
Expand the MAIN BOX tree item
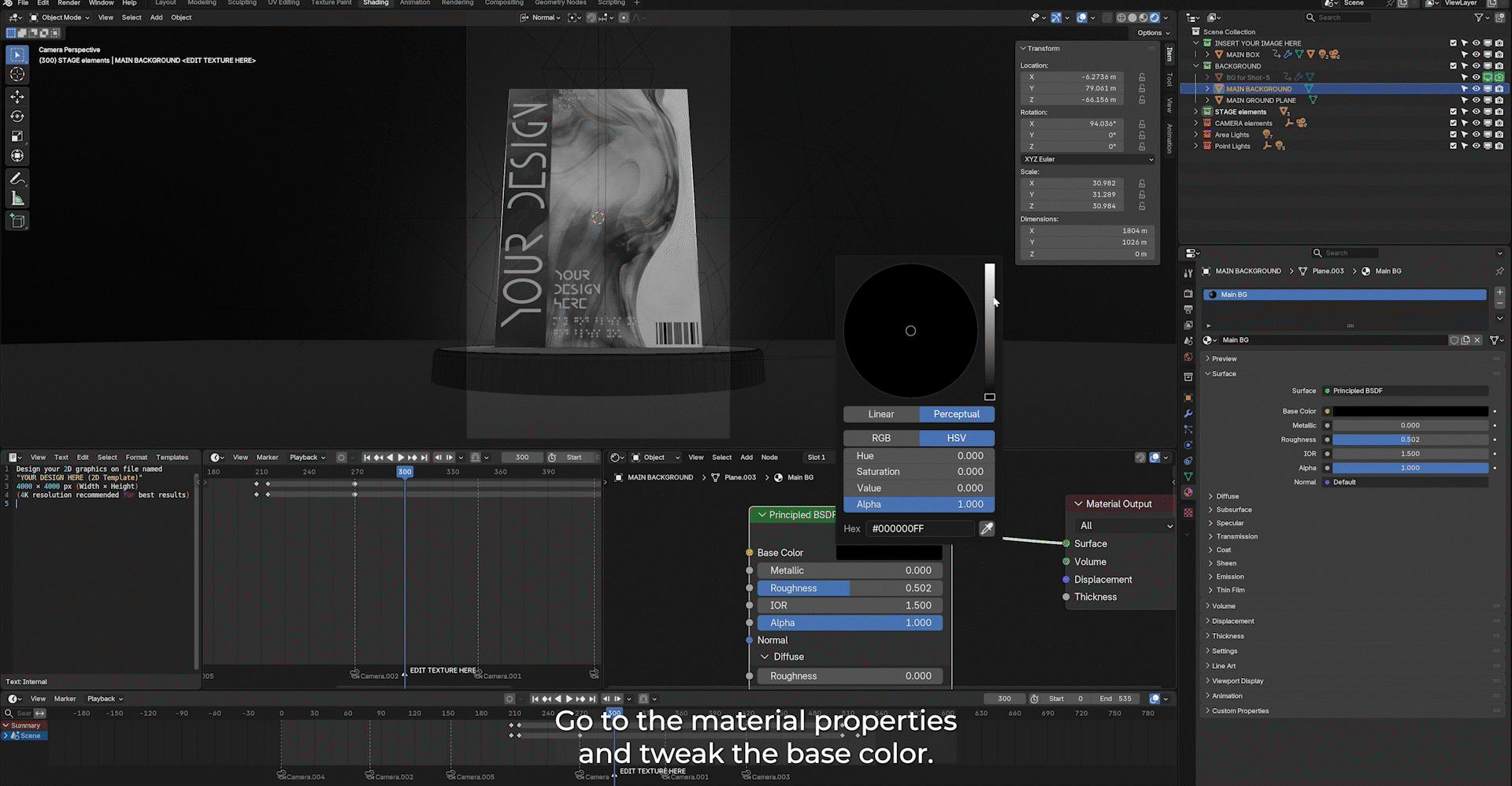pyautogui.click(x=1207, y=55)
